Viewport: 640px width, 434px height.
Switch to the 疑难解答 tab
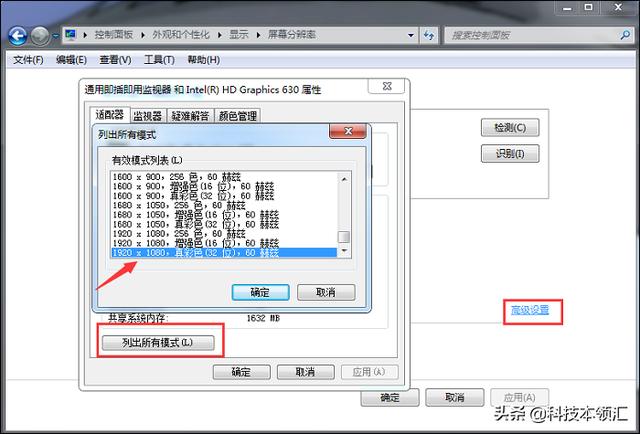190,116
